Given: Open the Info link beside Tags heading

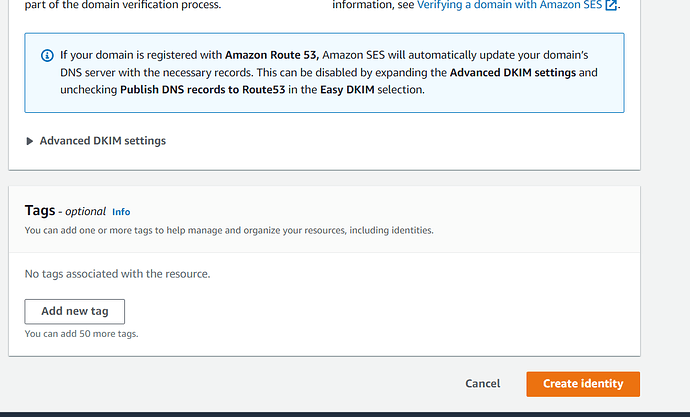Looking at the screenshot, I should (121, 212).
